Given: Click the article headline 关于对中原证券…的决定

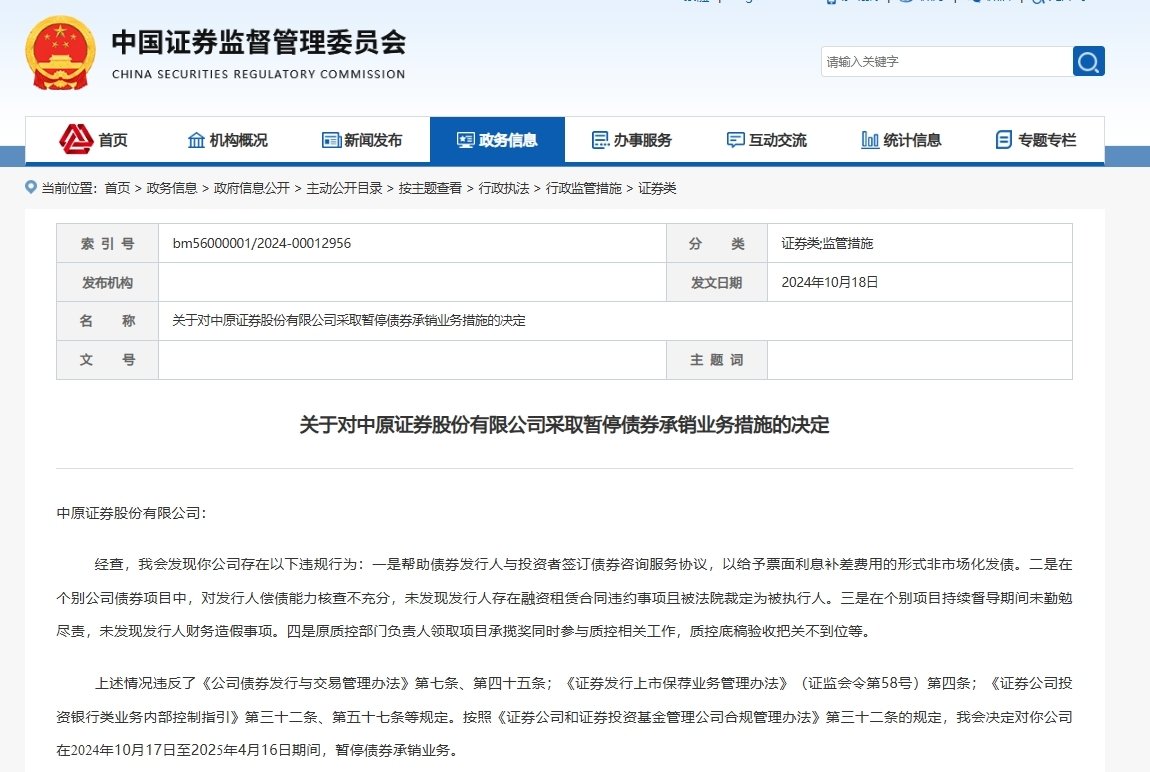Looking at the screenshot, I should point(564,425).
